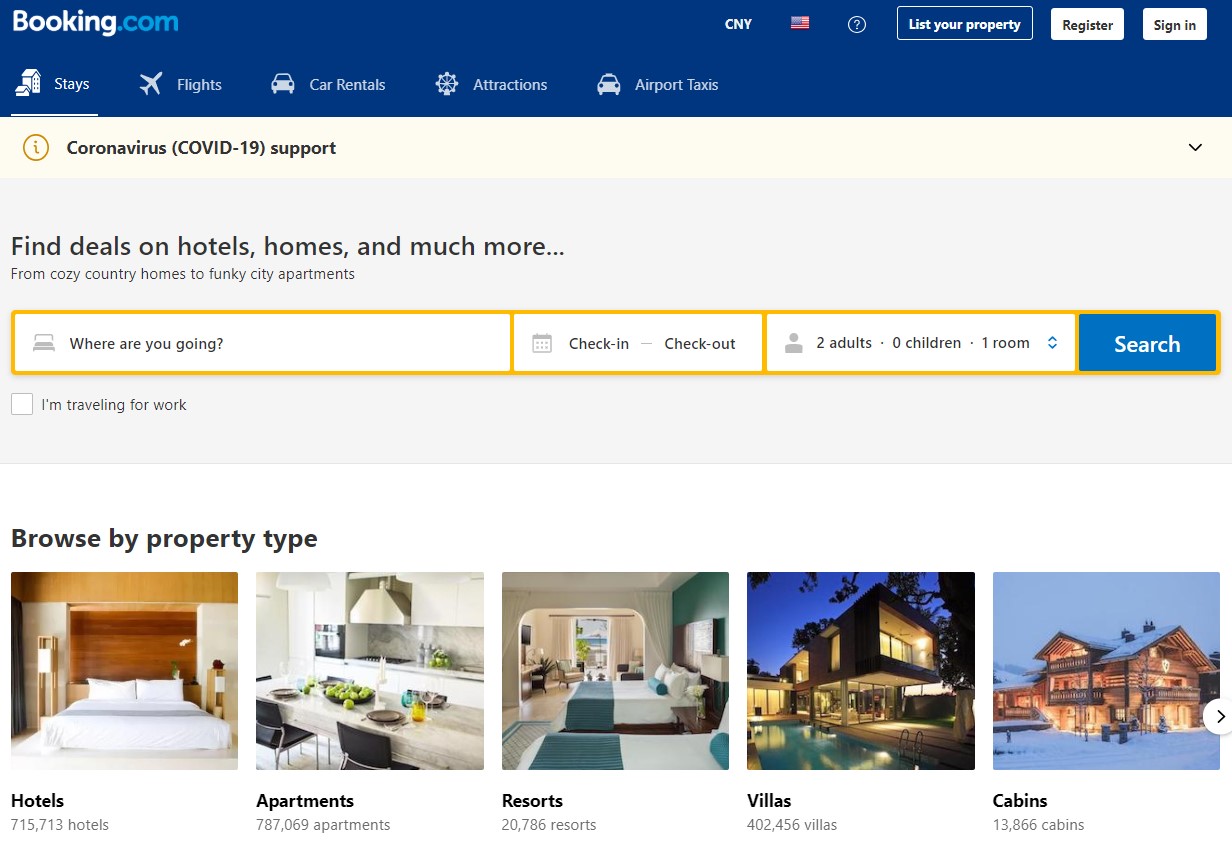Open the adults, children, rooms dropdown
Screen dimensions: 1232x850
pyautogui.click(x=921, y=344)
